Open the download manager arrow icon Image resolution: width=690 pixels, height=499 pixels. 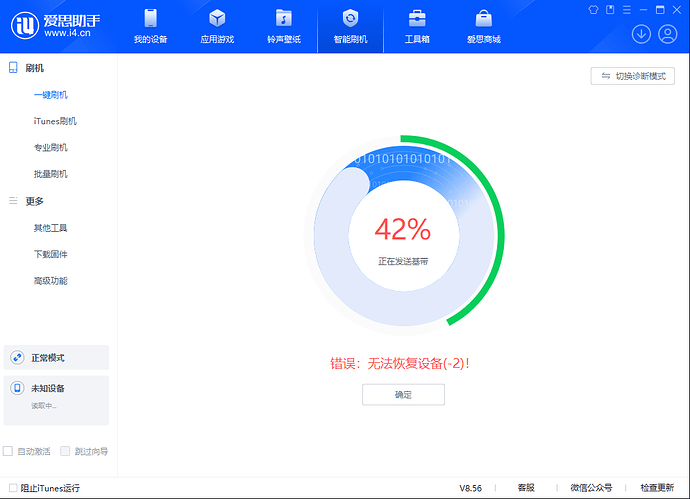[x=641, y=34]
